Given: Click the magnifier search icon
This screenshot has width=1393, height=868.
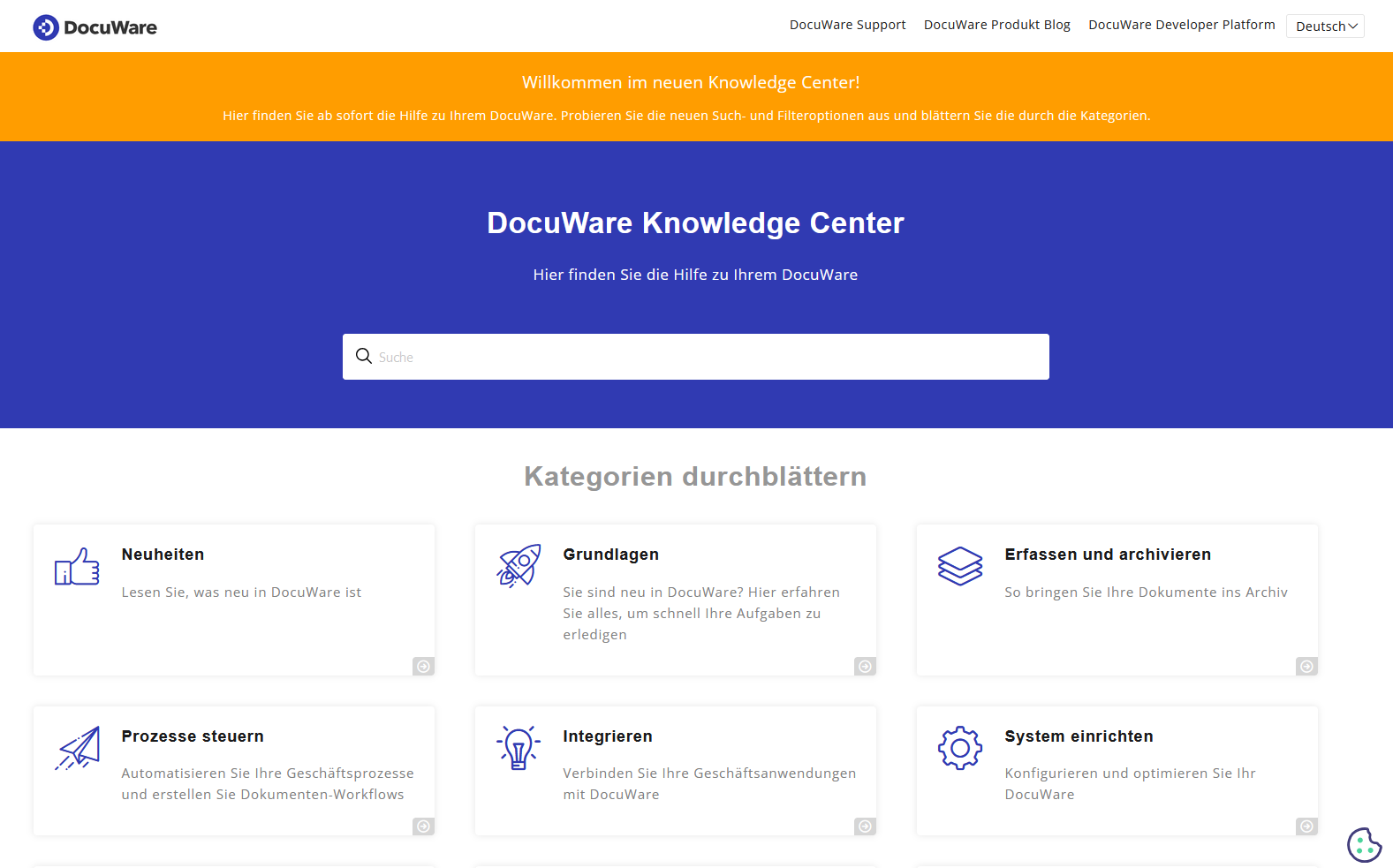Looking at the screenshot, I should click(364, 356).
